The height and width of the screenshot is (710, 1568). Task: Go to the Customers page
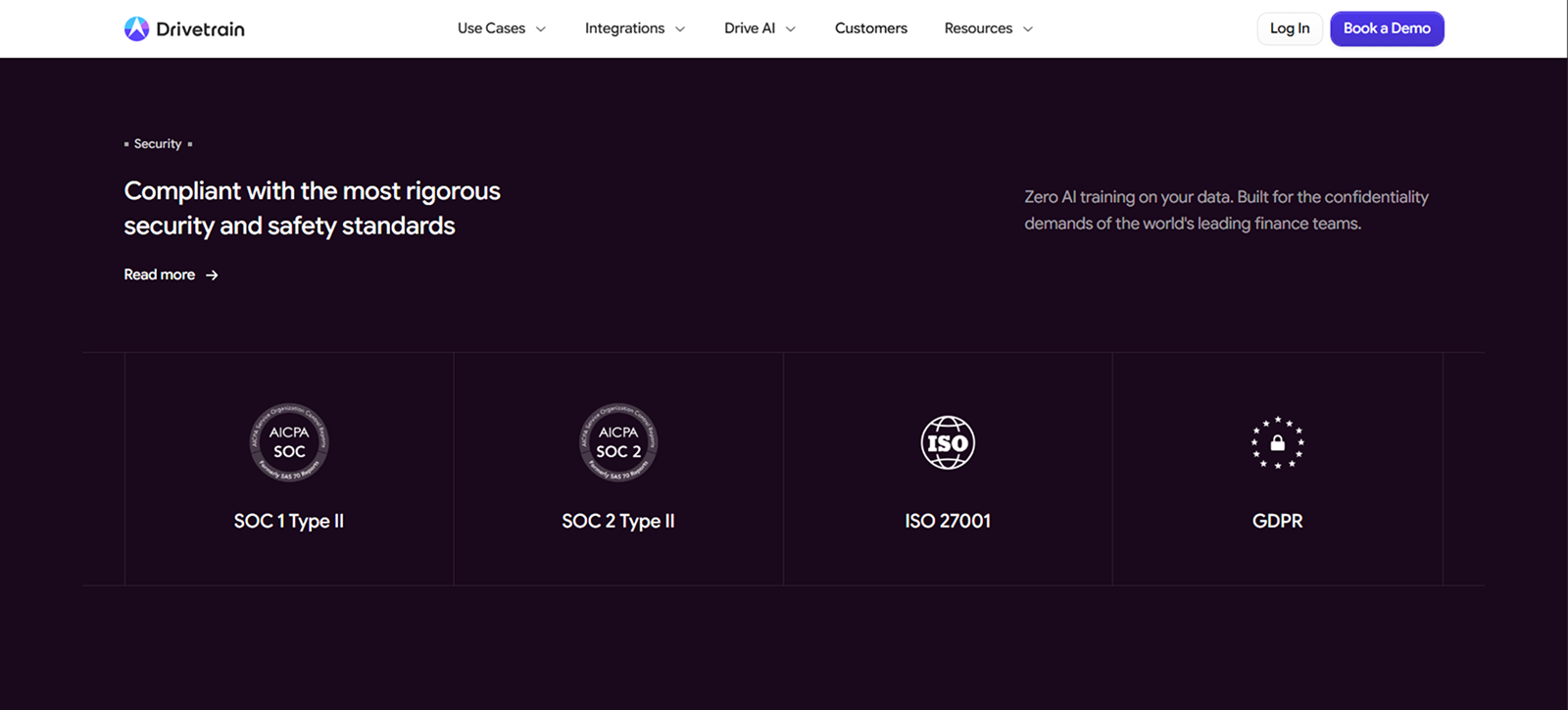871,28
